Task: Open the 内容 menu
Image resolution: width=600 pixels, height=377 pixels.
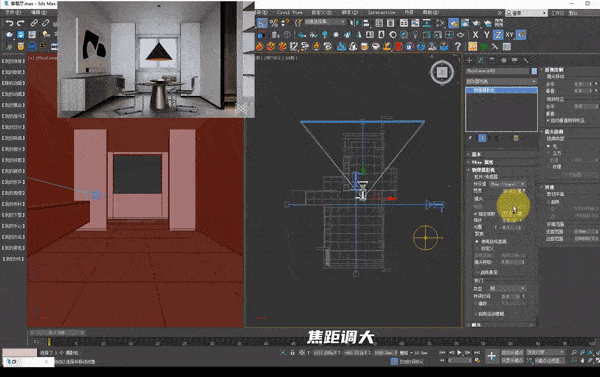Action: (x=409, y=13)
